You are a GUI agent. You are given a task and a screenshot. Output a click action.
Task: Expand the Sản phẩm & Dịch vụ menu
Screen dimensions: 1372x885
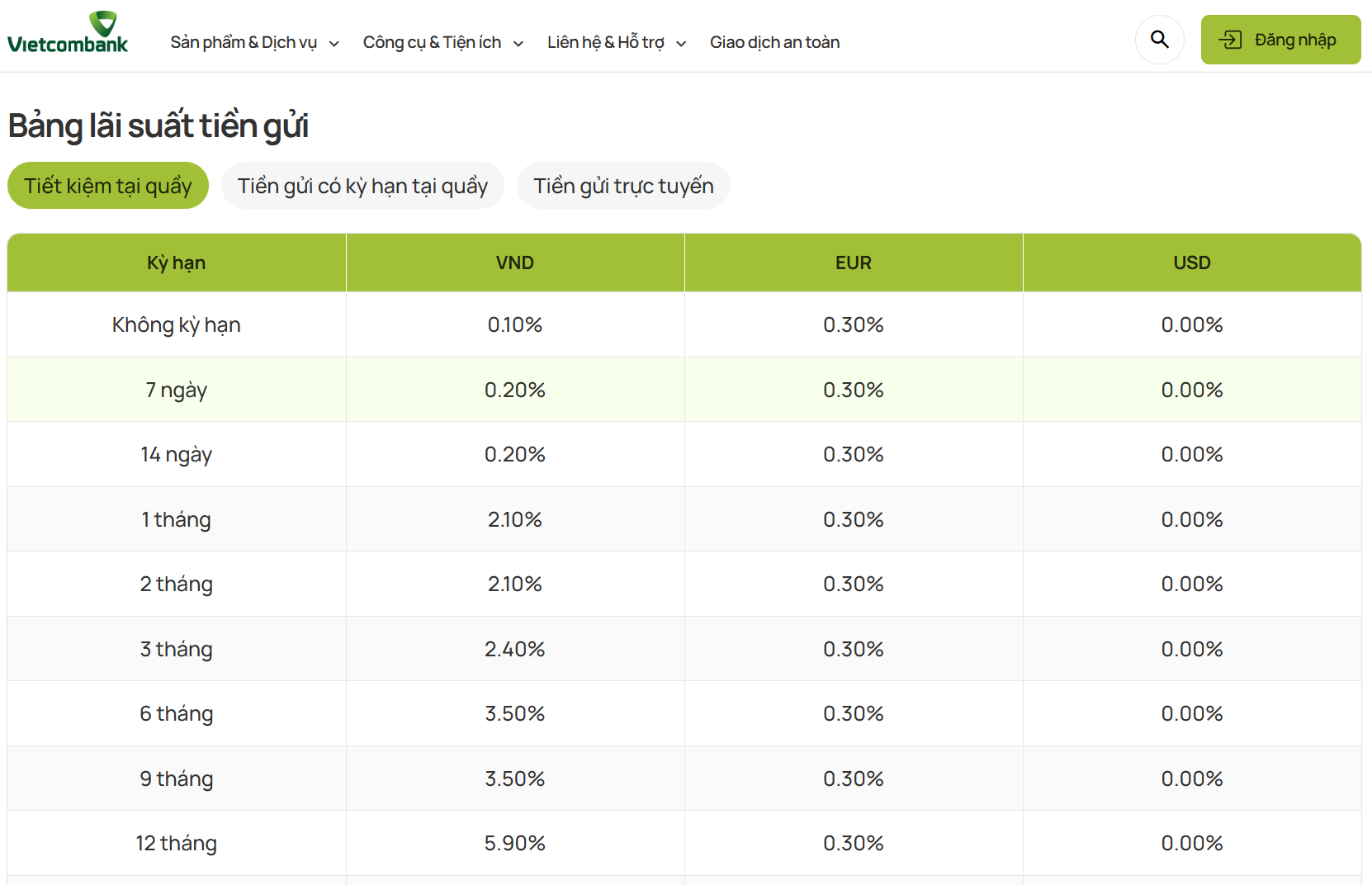click(254, 42)
